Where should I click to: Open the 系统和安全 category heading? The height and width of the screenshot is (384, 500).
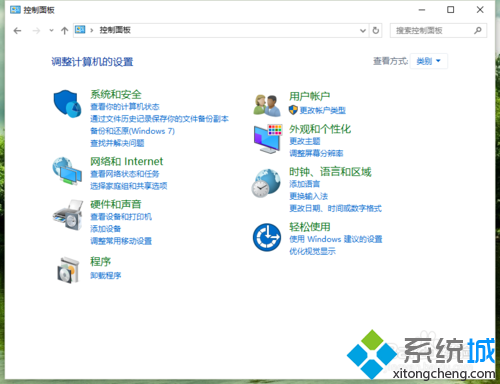click(x=116, y=94)
